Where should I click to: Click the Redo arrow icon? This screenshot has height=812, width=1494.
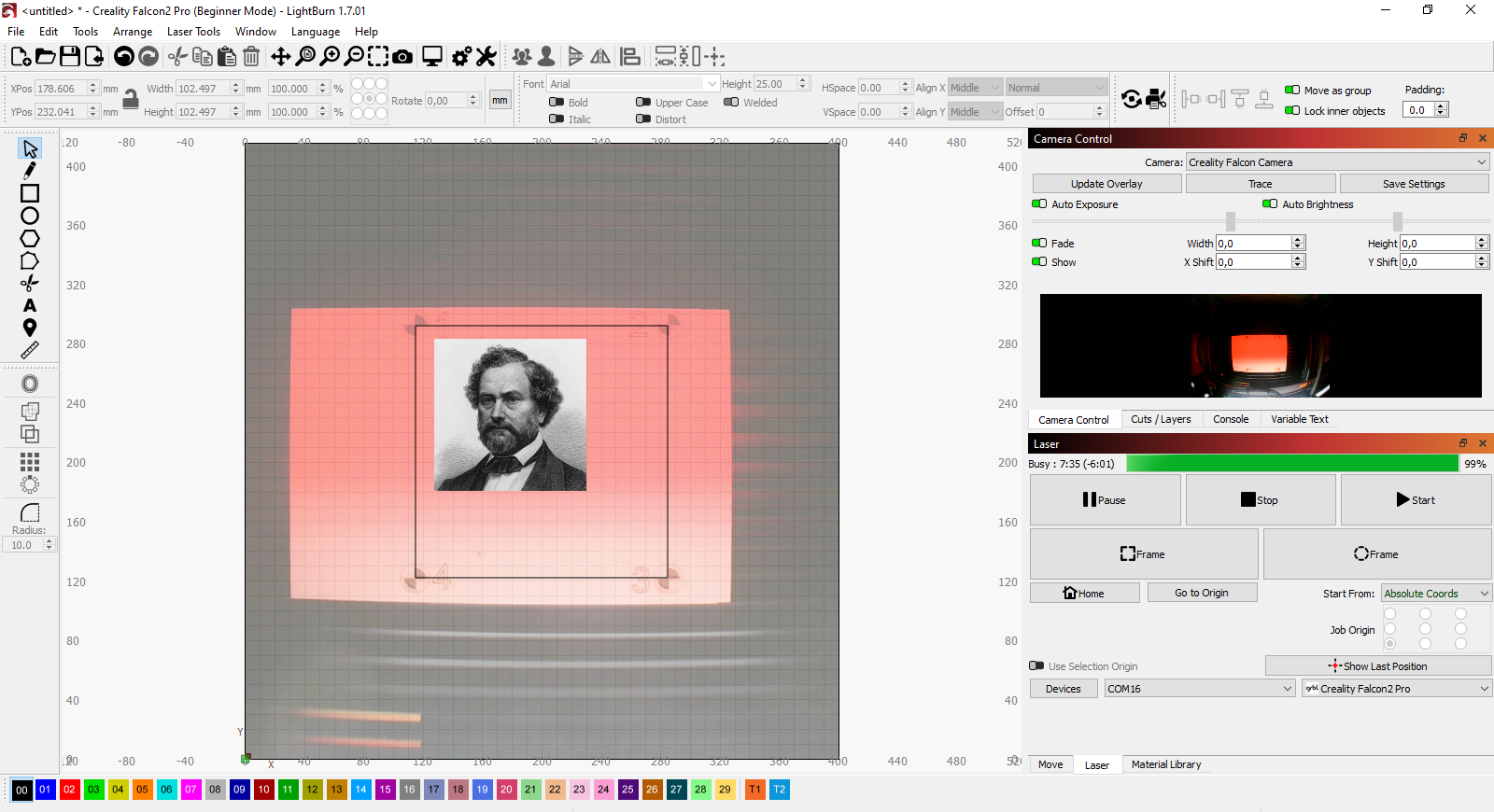[x=148, y=57]
